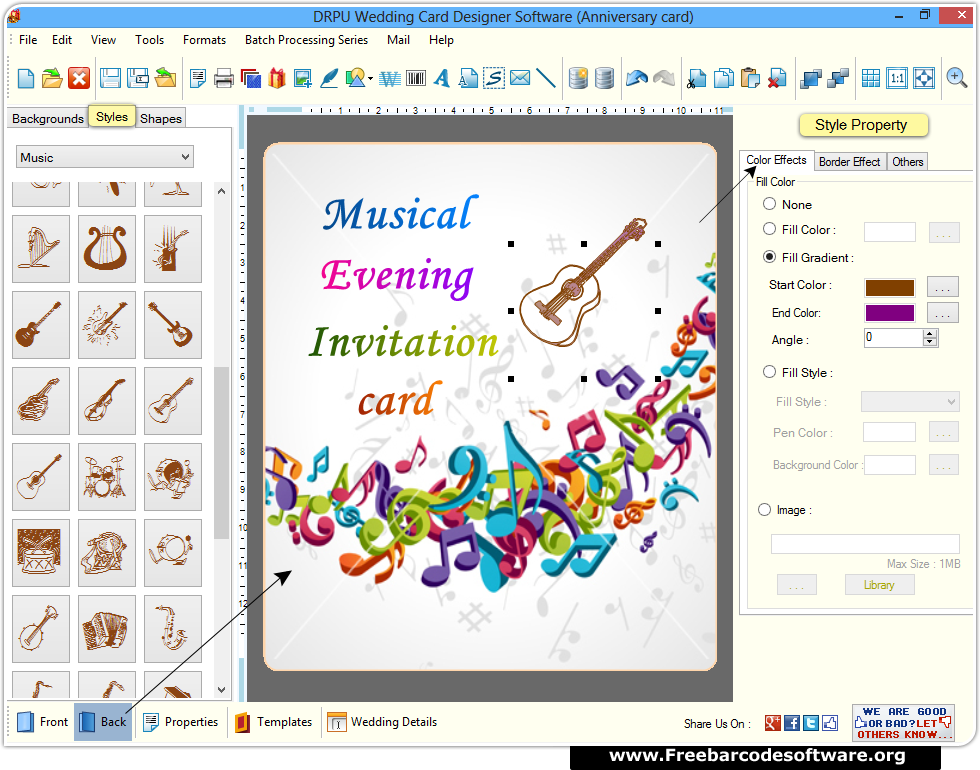Share on Facebook icon

(x=792, y=723)
